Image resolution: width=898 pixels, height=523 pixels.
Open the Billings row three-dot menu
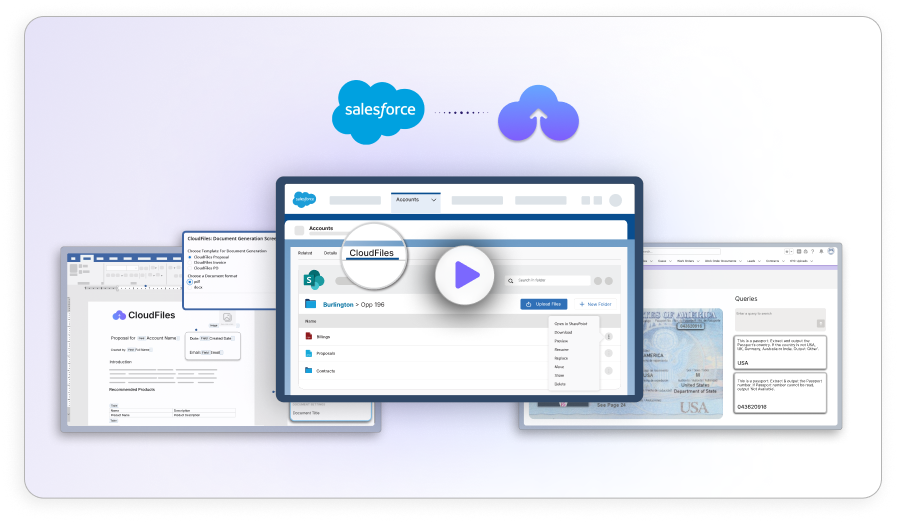pos(609,337)
